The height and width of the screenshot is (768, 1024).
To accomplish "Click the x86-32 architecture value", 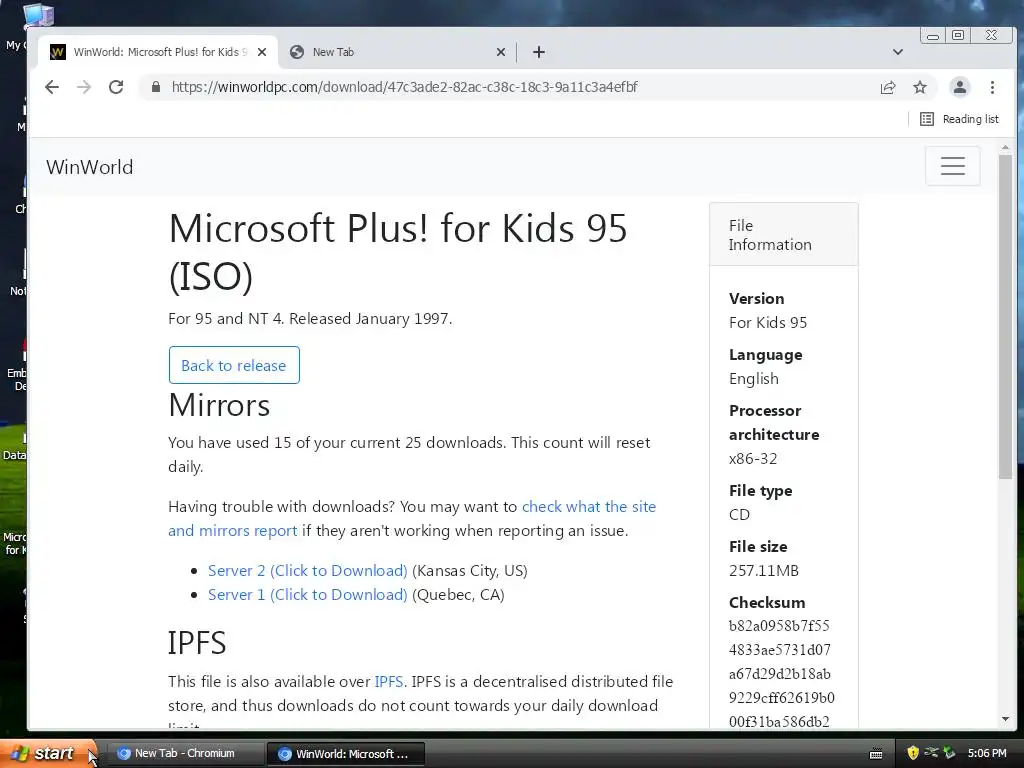I will click(x=753, y=458).
